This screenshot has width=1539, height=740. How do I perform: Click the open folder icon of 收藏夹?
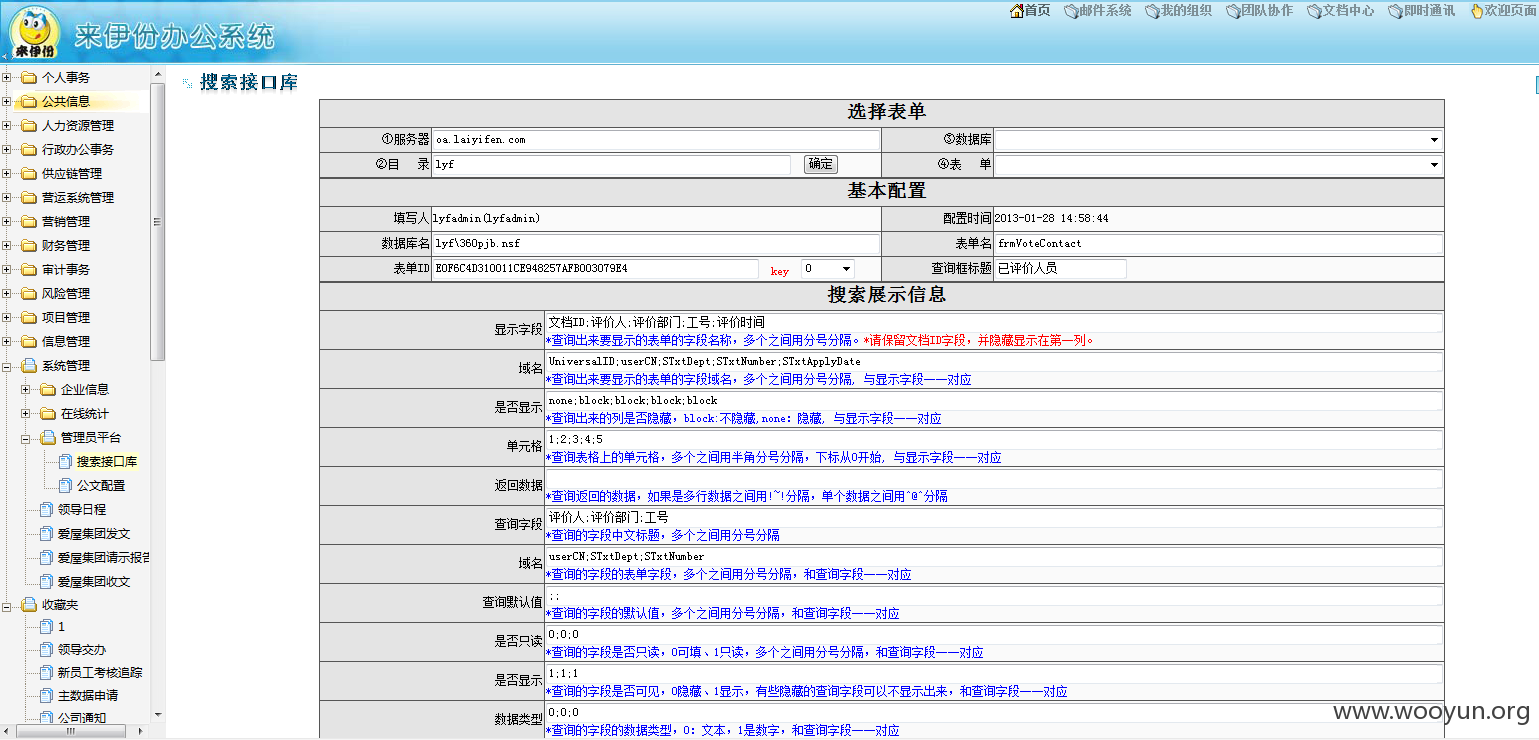[x=29, y=605]
